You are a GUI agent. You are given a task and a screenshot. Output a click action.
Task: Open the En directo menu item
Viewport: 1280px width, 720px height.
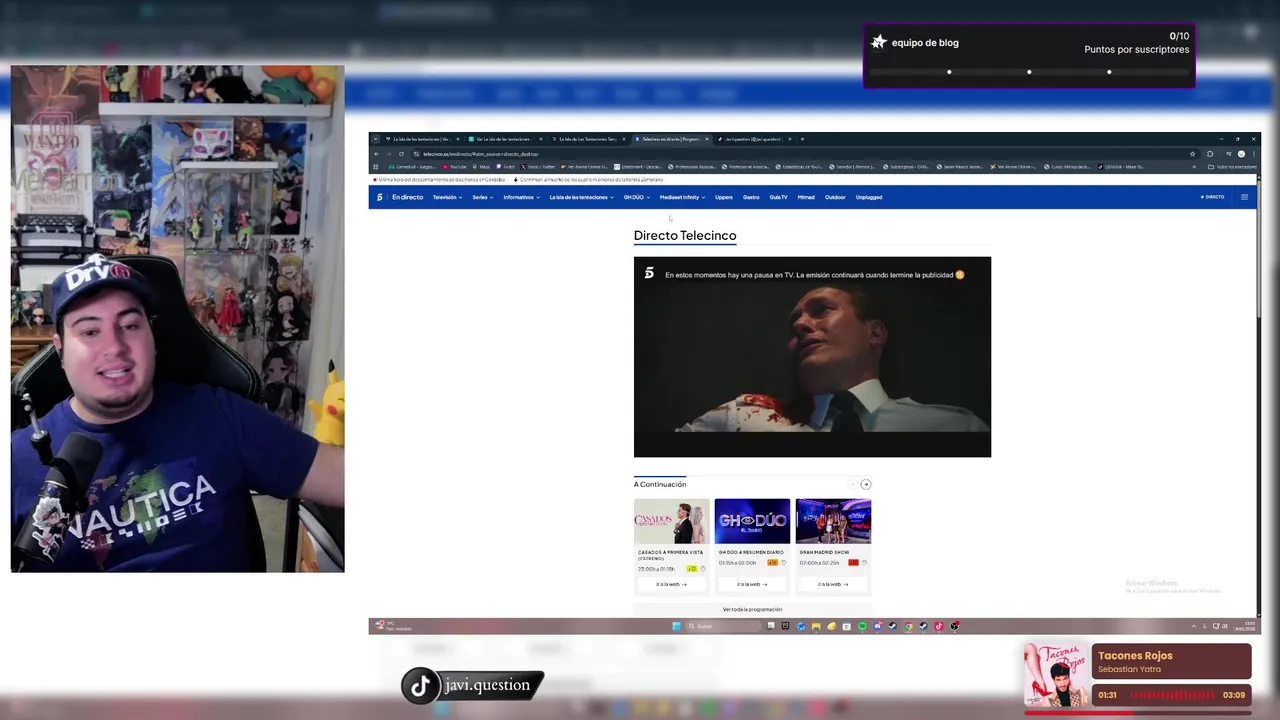click(x=407, y=197)
